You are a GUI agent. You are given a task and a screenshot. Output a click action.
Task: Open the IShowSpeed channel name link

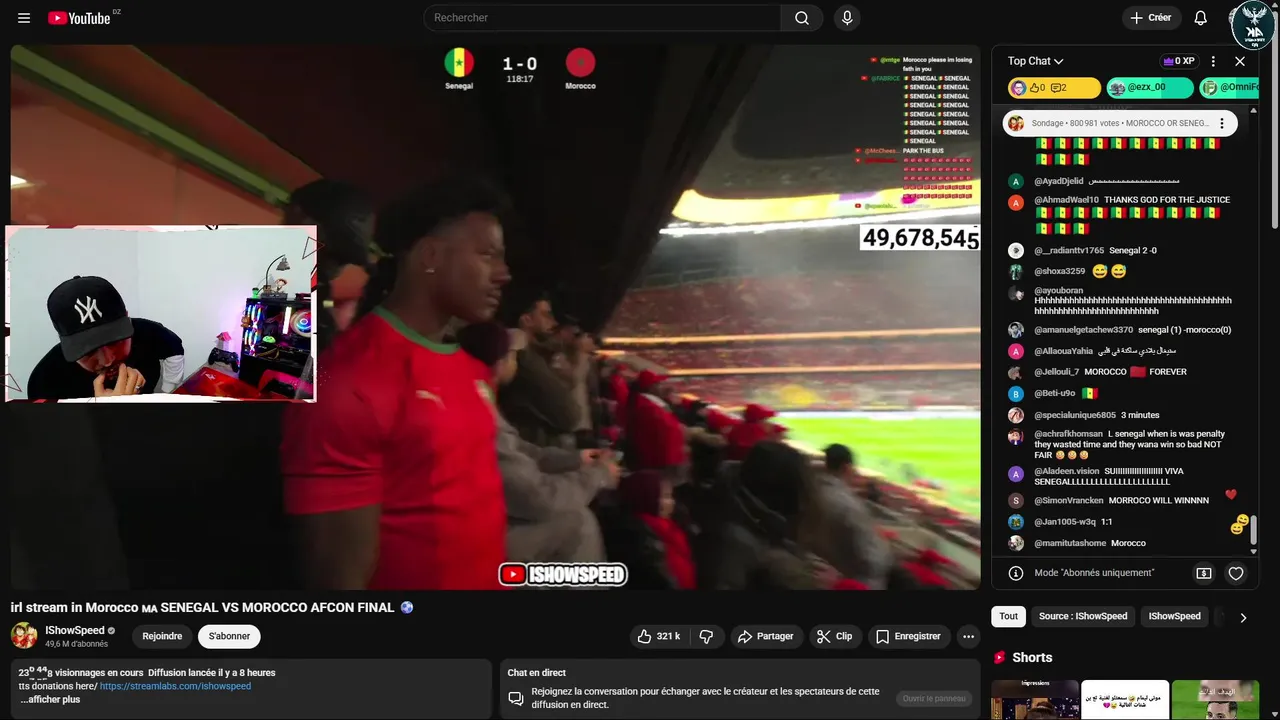[x=75, y=631]
